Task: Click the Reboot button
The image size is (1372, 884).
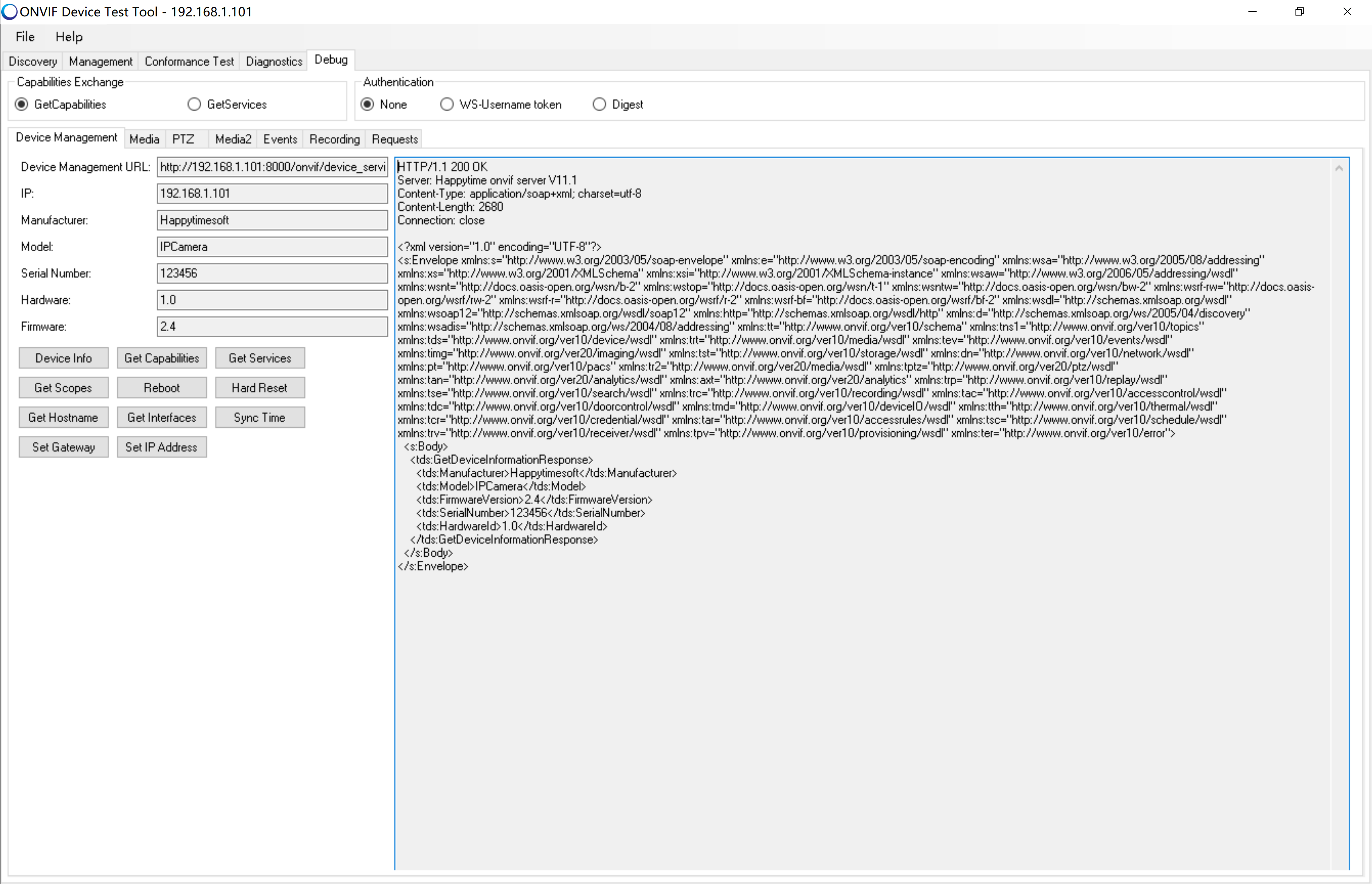Action: [162, 388]
